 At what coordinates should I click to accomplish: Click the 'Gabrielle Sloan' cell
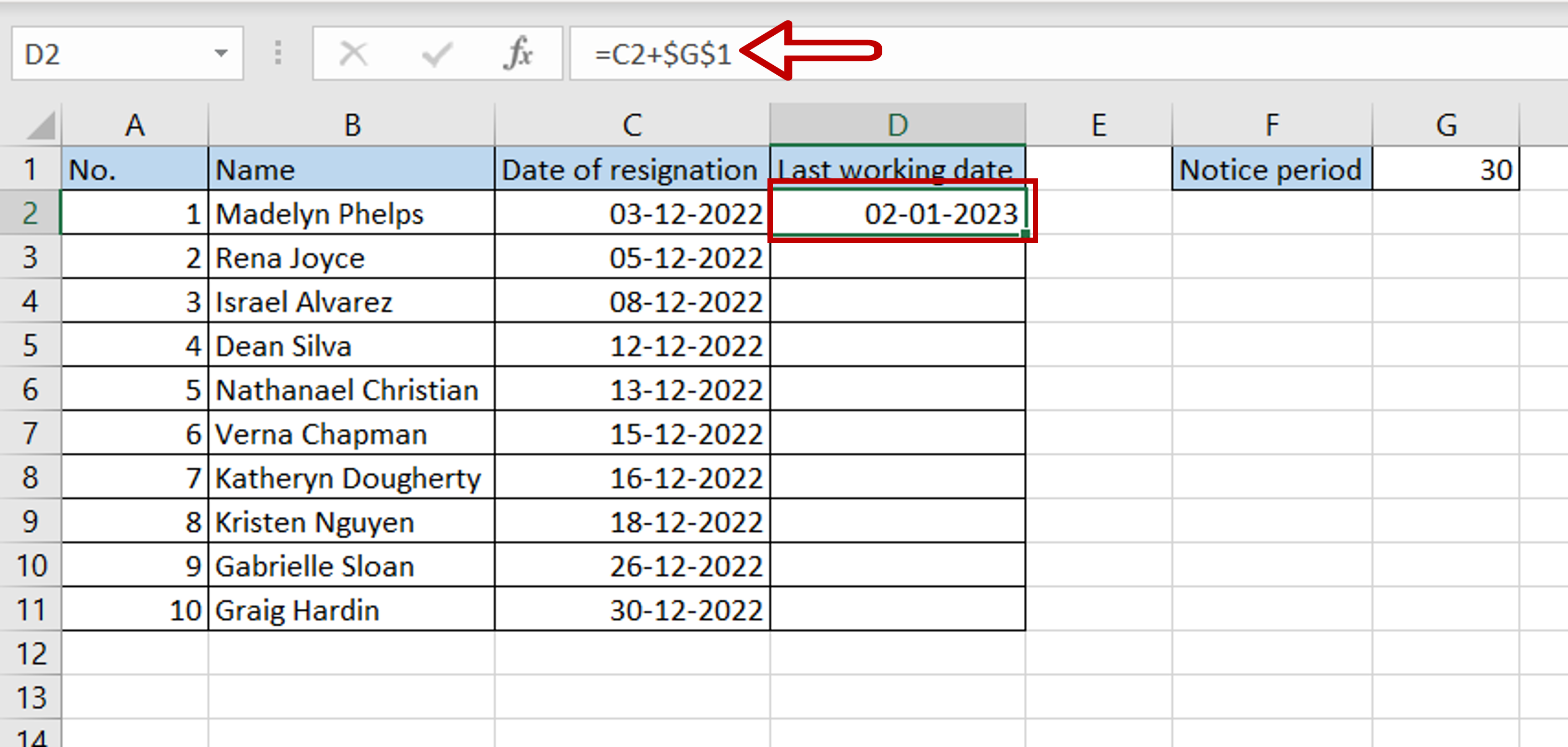point(352,565)
